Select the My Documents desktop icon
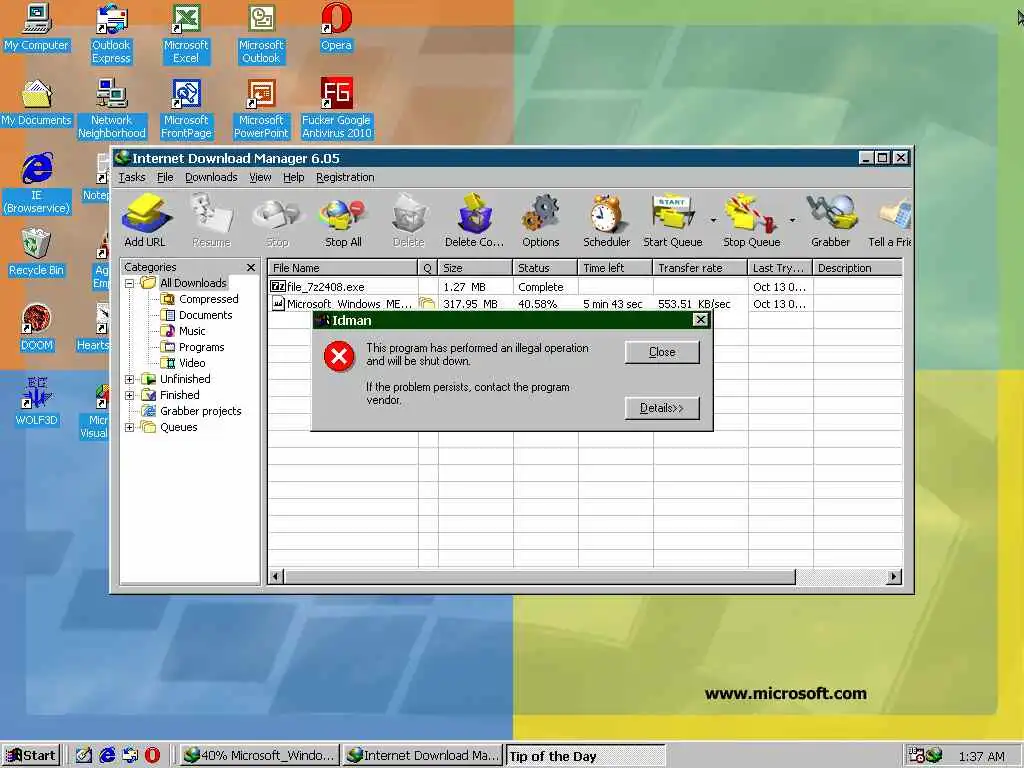This screenshot has width=1024, height=768. pyautogui.click(x=36, y=103)
